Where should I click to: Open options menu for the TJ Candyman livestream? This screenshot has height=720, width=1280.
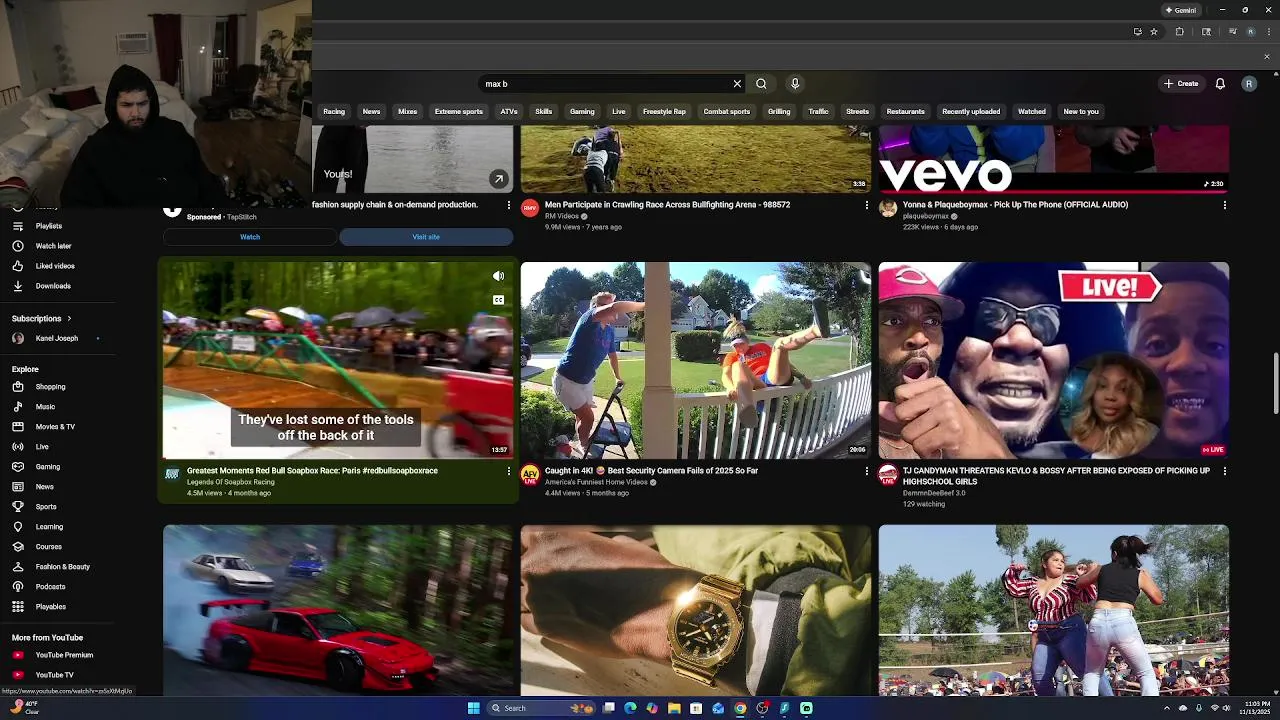pyautogui.click(x=1225, y=471)
